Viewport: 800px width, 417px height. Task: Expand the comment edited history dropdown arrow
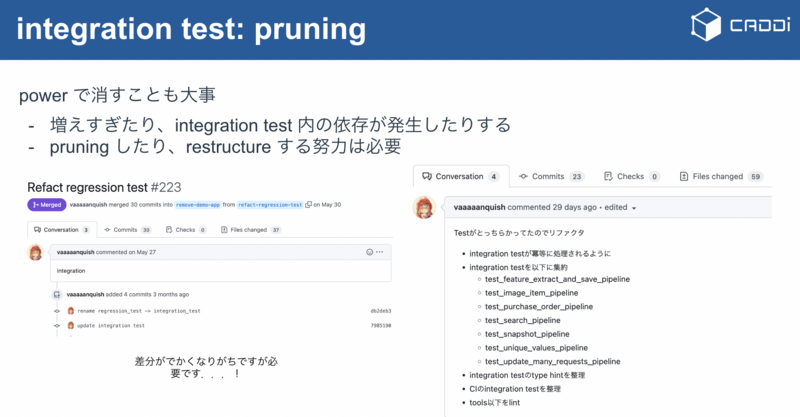(634, 208)
